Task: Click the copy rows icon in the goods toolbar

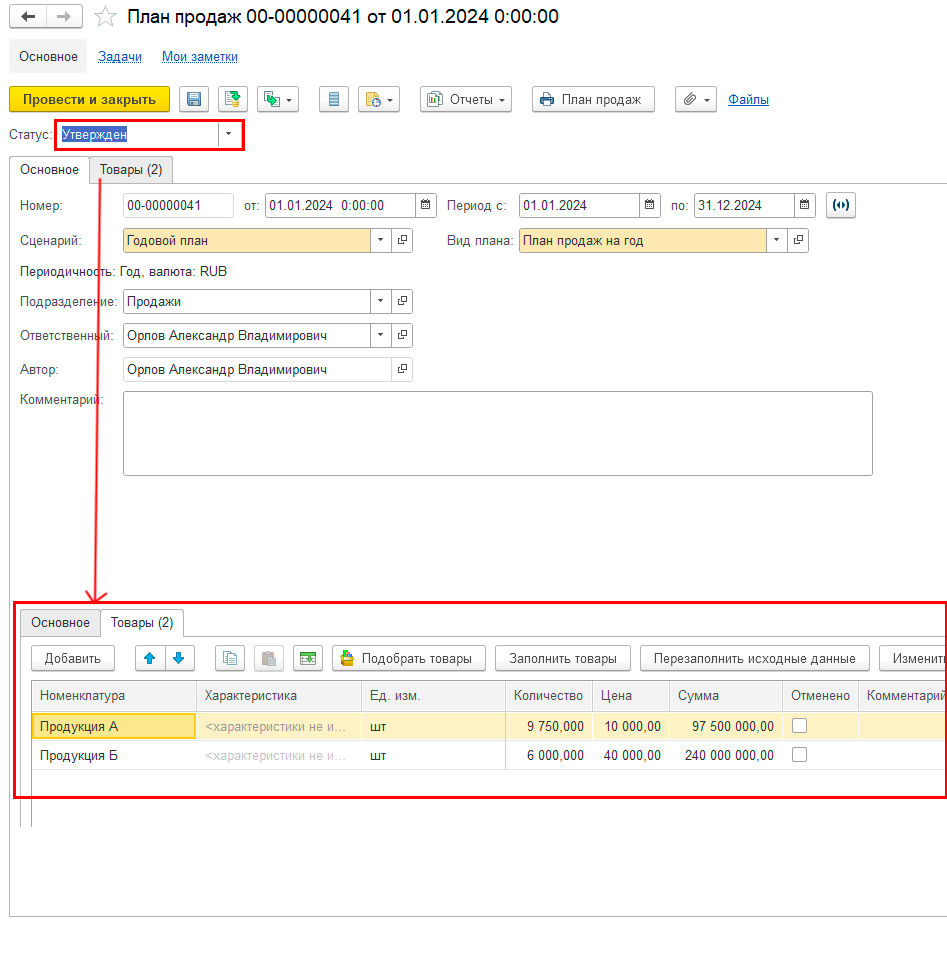Action: pyautogui.click(x=230, y=658)
